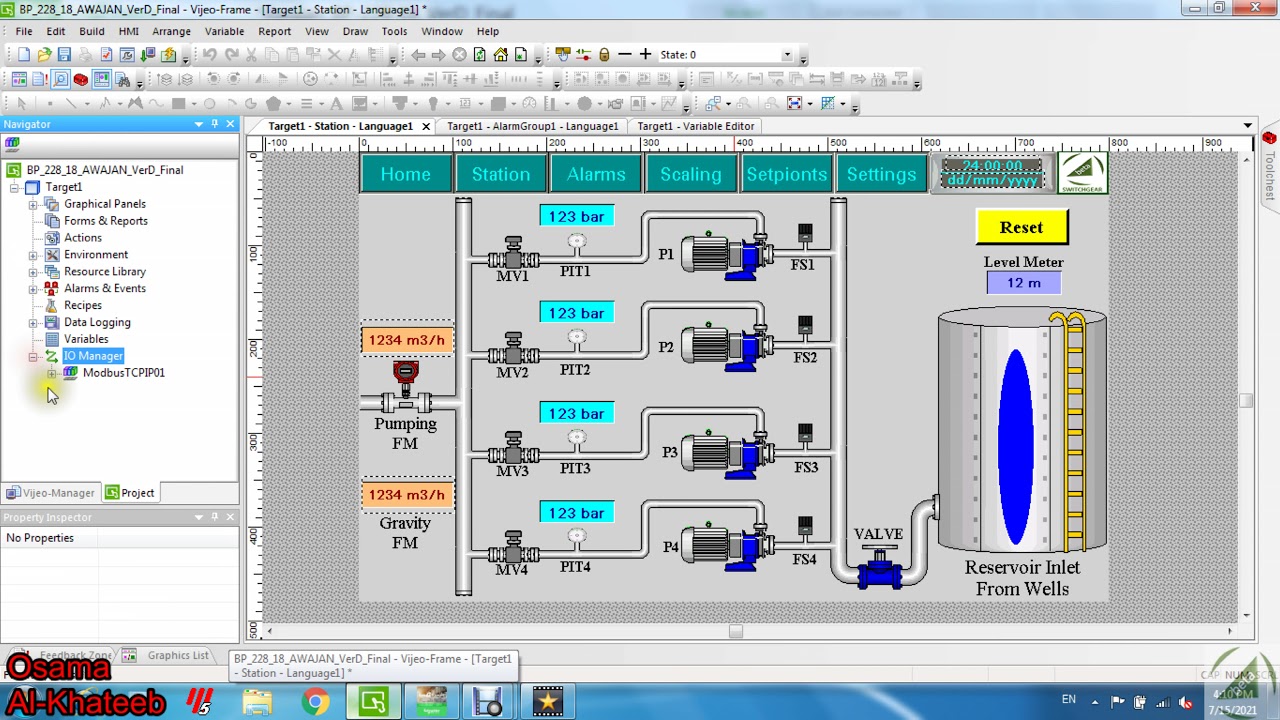The width and height of the screenshot is (1280, 720).
Task: Click the refresh page icon
Action: pyautogui.click(x=480, y=55)
